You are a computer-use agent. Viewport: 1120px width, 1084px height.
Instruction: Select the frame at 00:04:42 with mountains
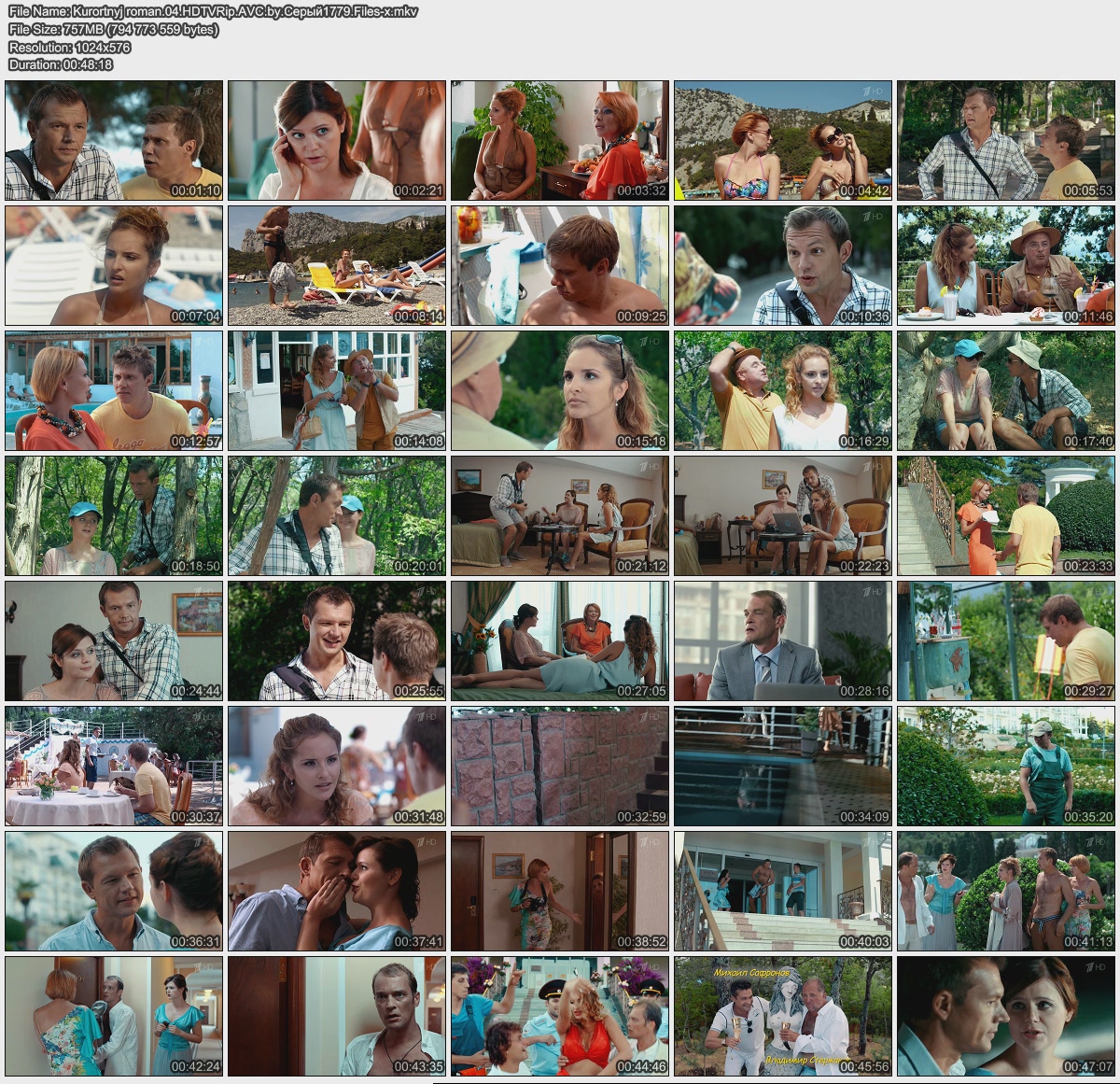pyautogui.click(x=783, y=140)
